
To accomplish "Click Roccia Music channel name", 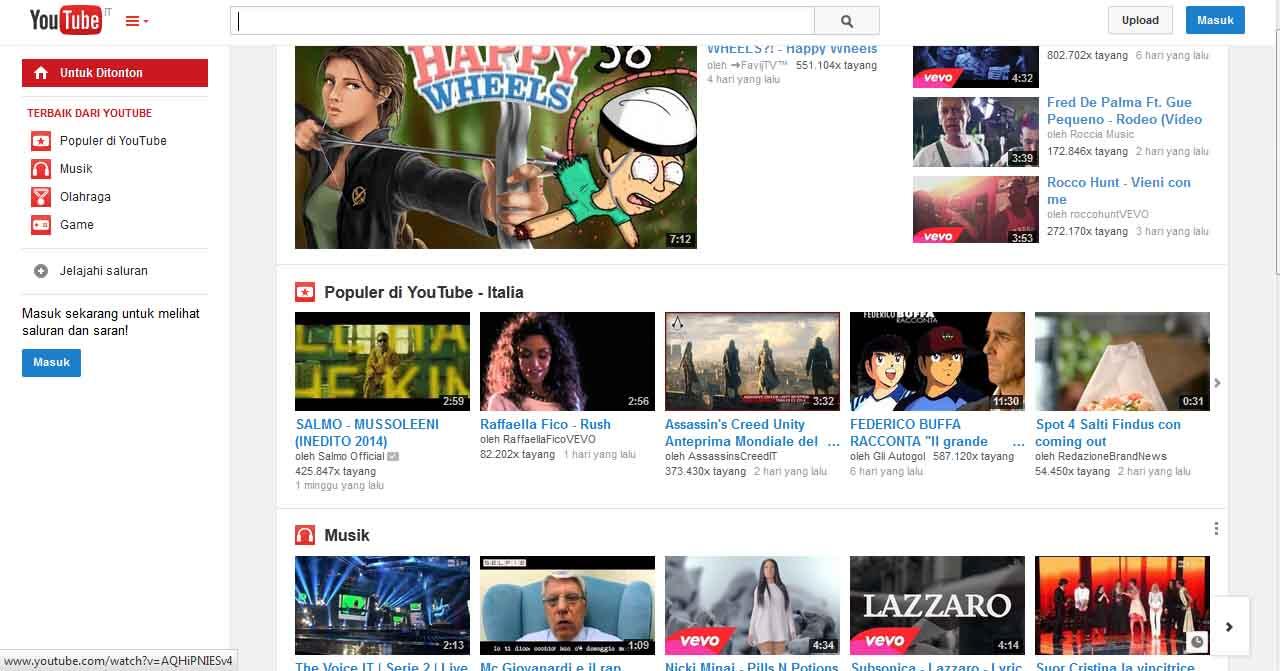I will tap(1102, 134).
